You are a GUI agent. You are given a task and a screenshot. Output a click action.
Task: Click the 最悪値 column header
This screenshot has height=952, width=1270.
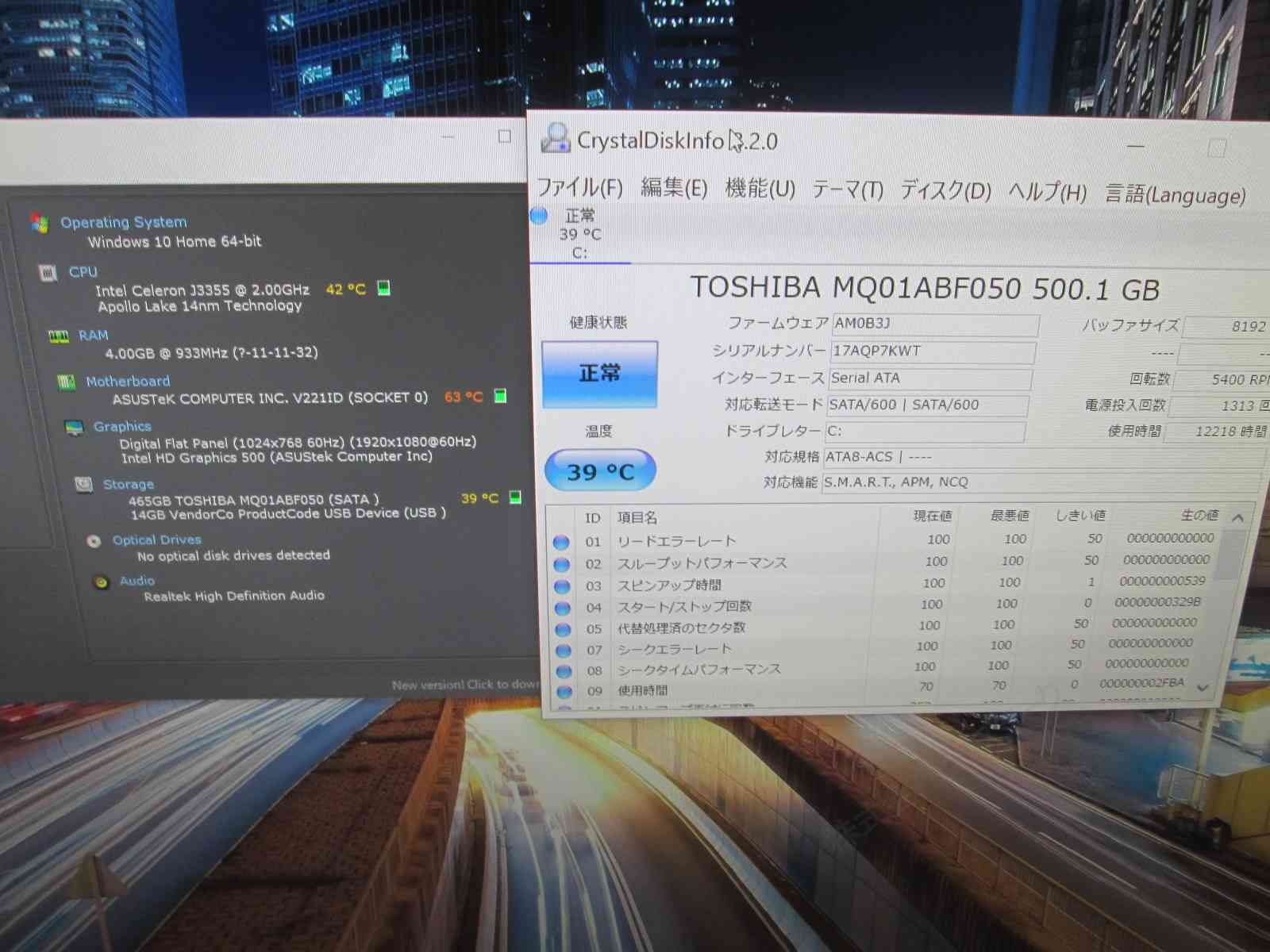coord(1010,516)
